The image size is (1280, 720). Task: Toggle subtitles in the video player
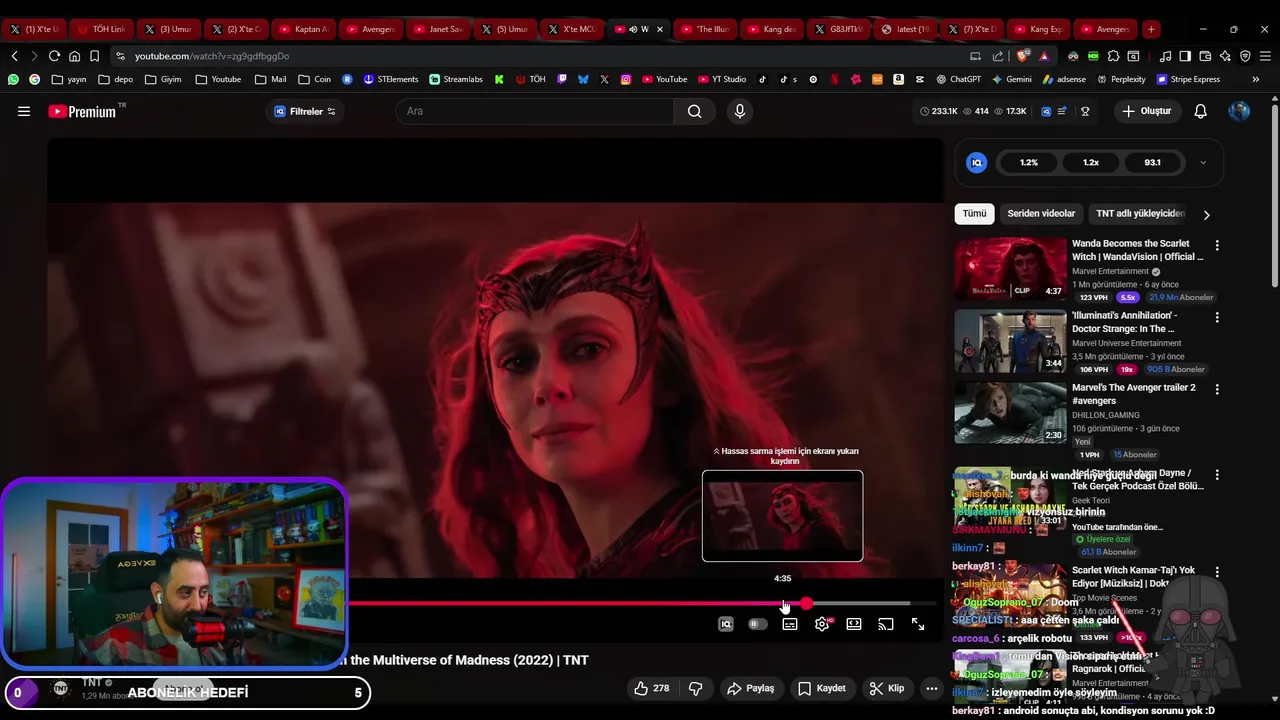pos(790,624)
